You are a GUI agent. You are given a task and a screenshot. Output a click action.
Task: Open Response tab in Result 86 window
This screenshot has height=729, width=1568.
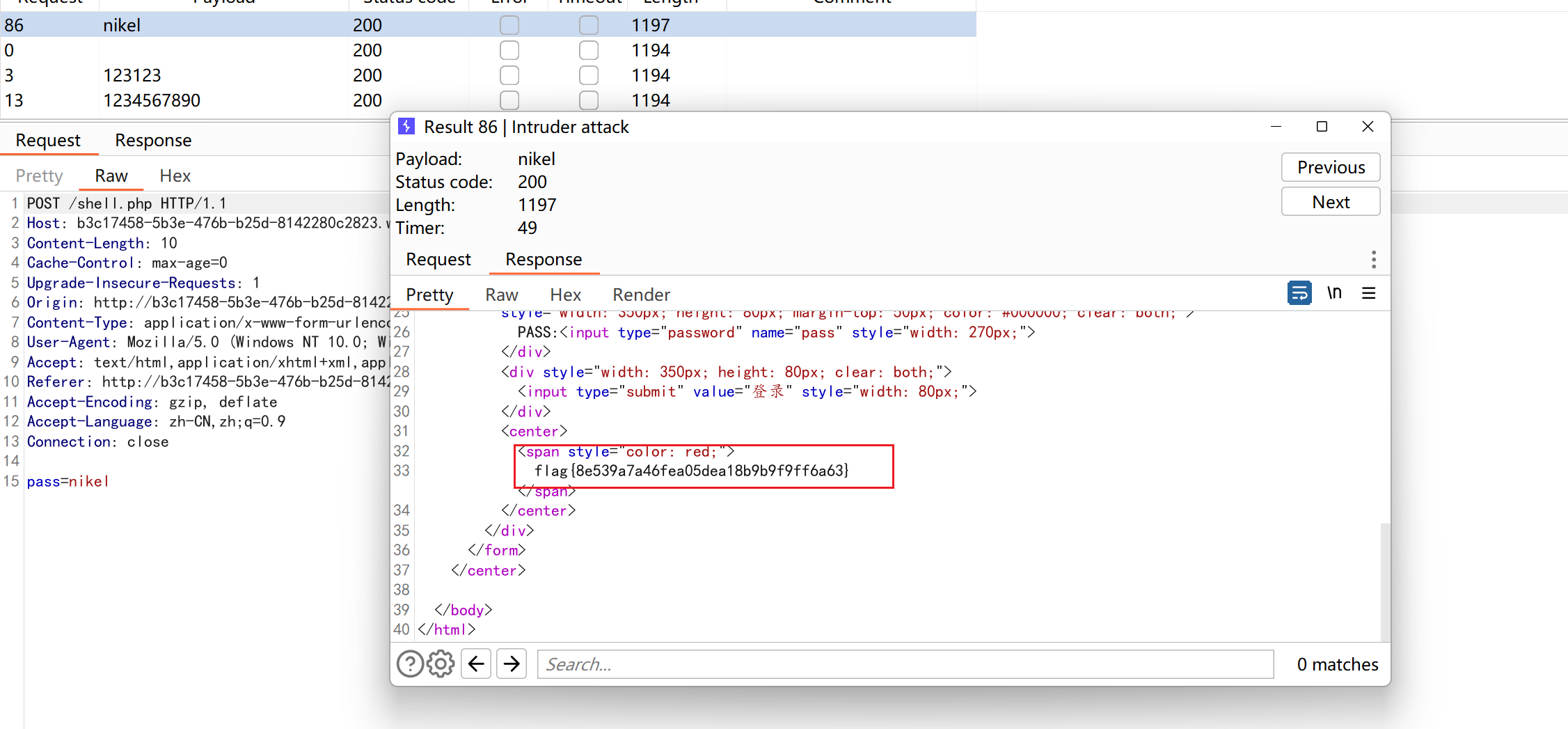click(x=544, y=259)
